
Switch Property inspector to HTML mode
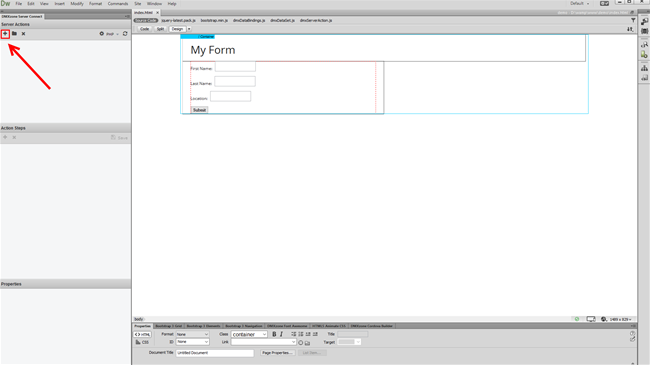pyautogui.click(x=143, y=334)
